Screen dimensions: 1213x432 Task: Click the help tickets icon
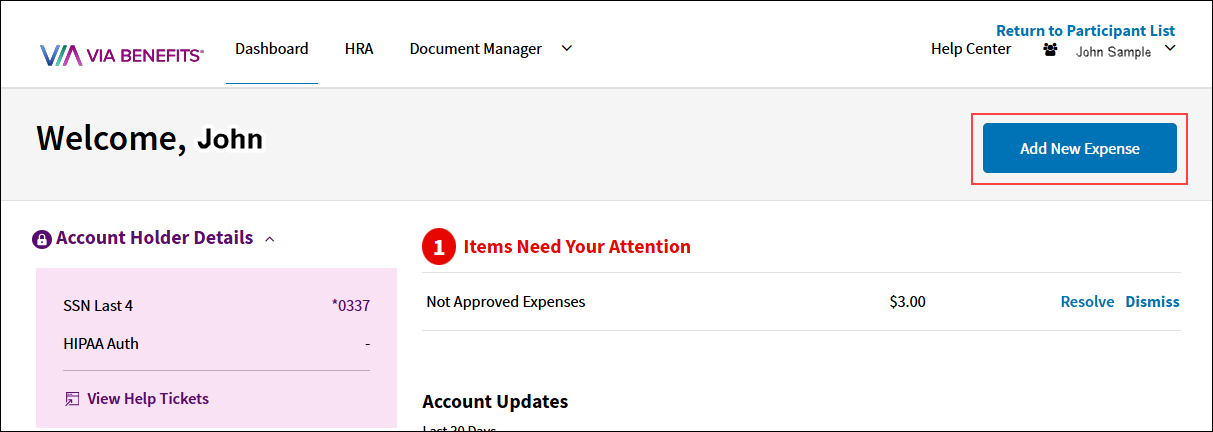tap(72, 399)
